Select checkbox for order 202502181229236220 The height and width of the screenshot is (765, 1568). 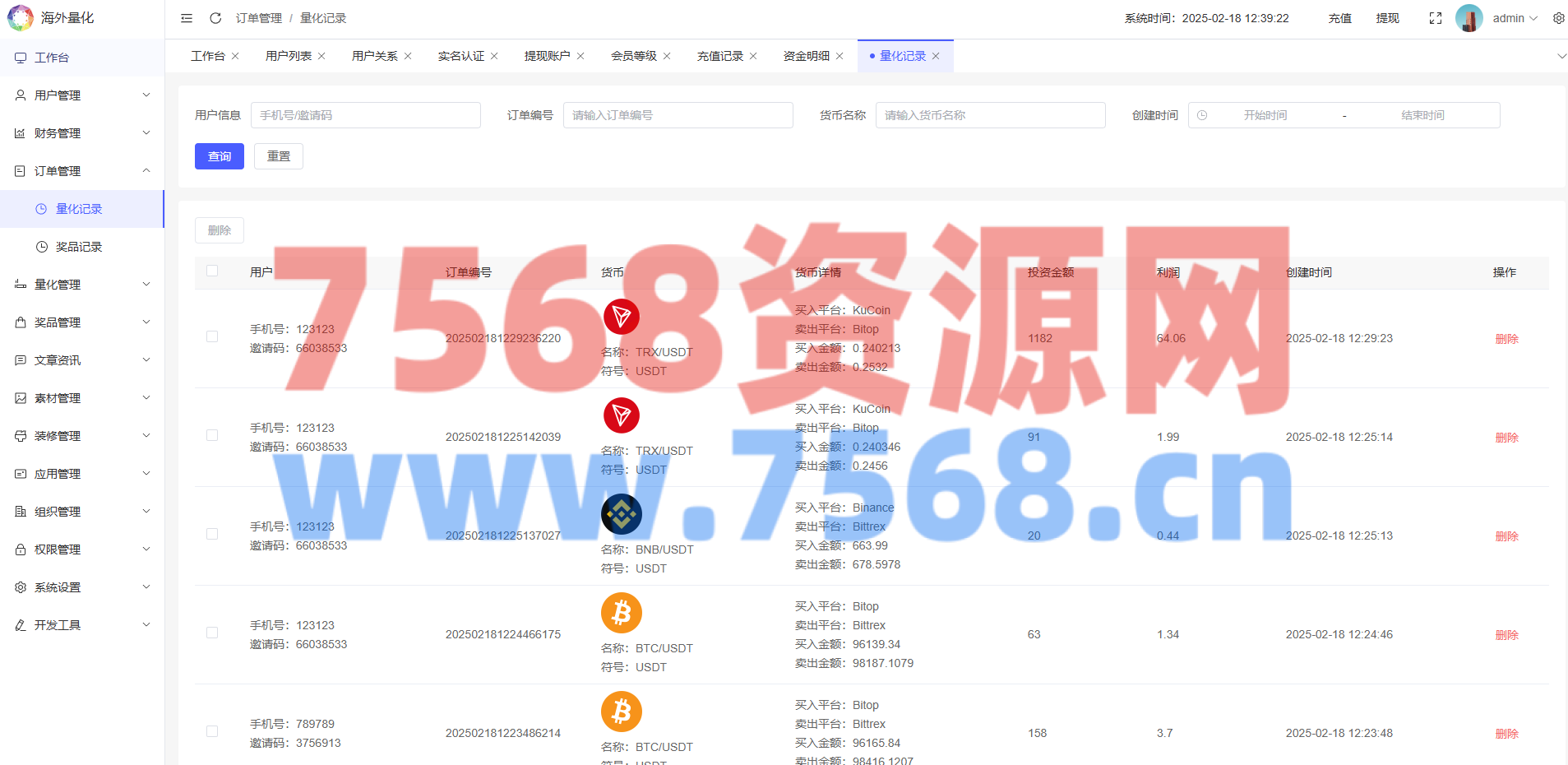(212, 337)
